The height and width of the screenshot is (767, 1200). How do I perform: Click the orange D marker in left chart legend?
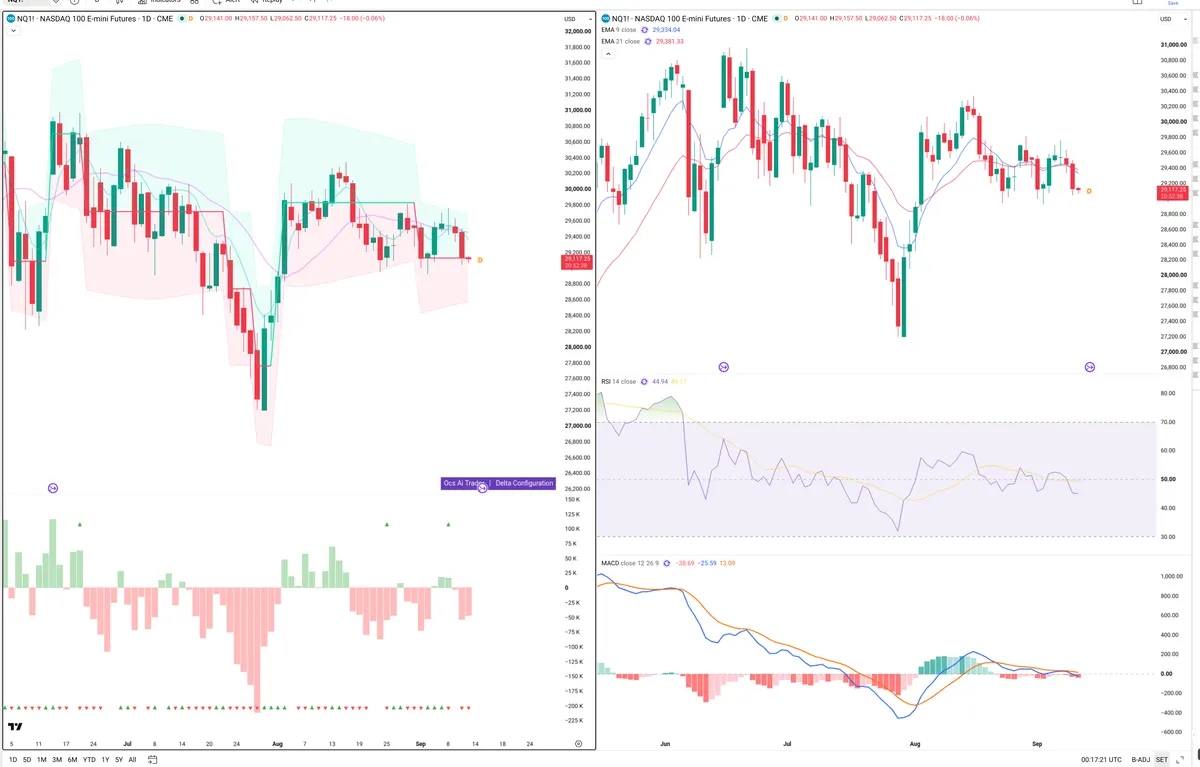click(x=189, y=19)
